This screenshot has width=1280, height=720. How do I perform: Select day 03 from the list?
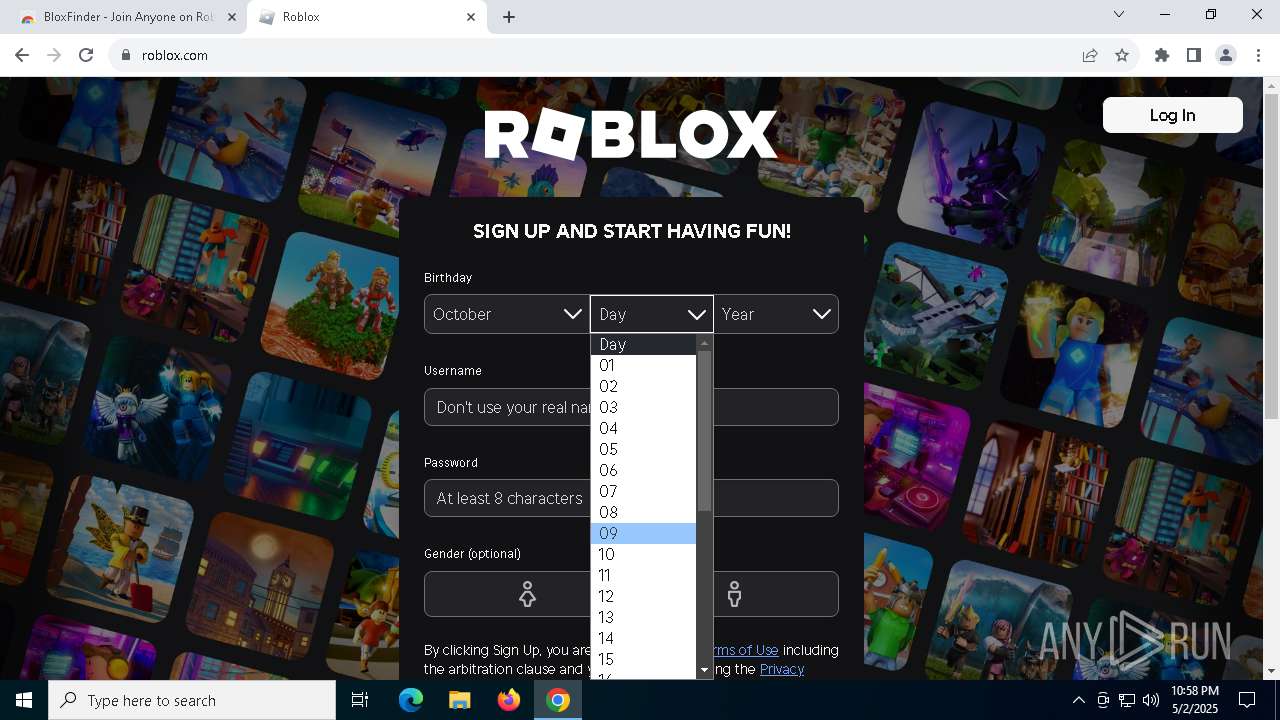point(643,407)
